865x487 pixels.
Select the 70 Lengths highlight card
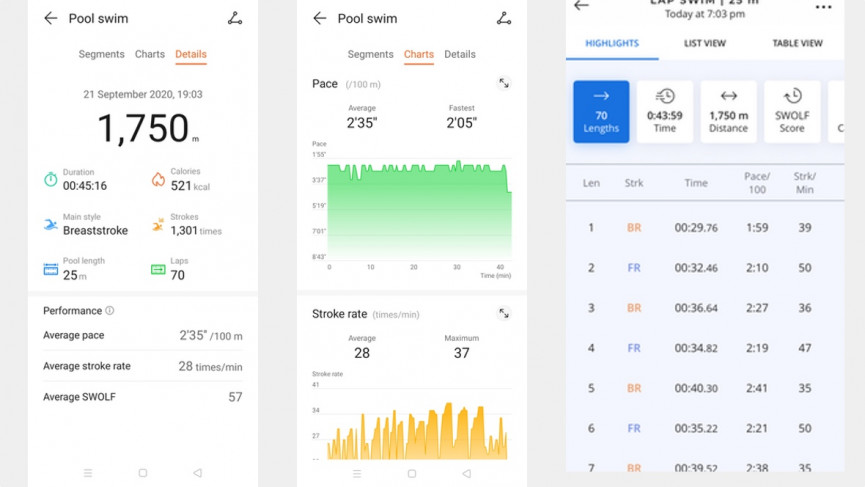coord(601,111)
